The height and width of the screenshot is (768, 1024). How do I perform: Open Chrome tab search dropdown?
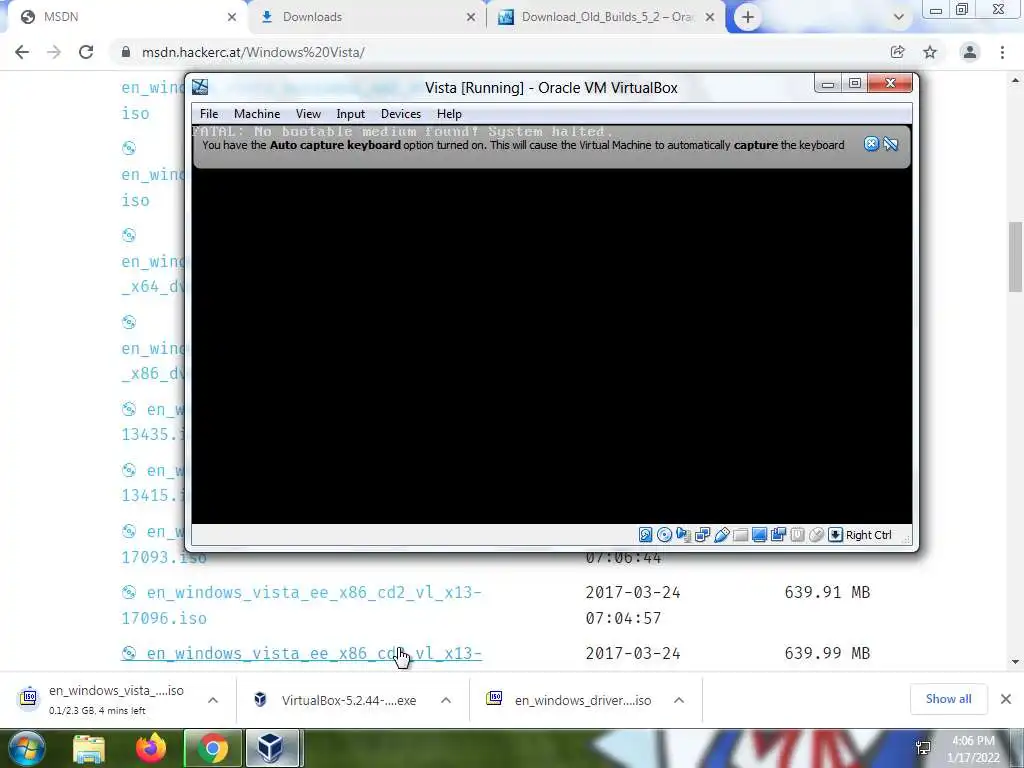point(899,17)
